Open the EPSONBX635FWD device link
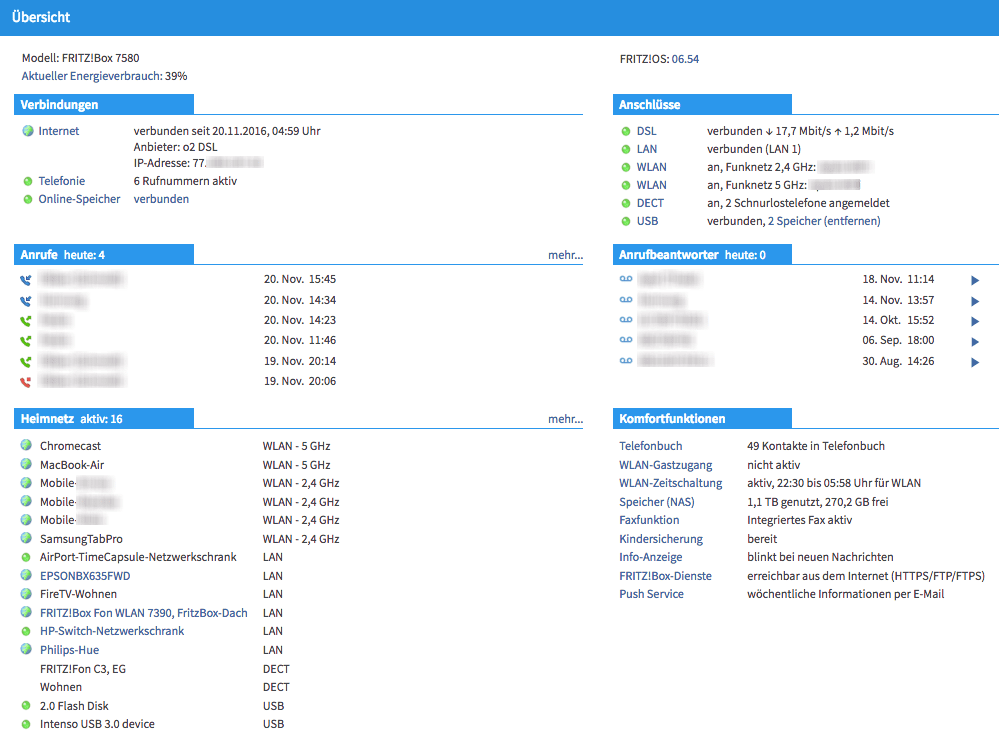 pos(85,576)
